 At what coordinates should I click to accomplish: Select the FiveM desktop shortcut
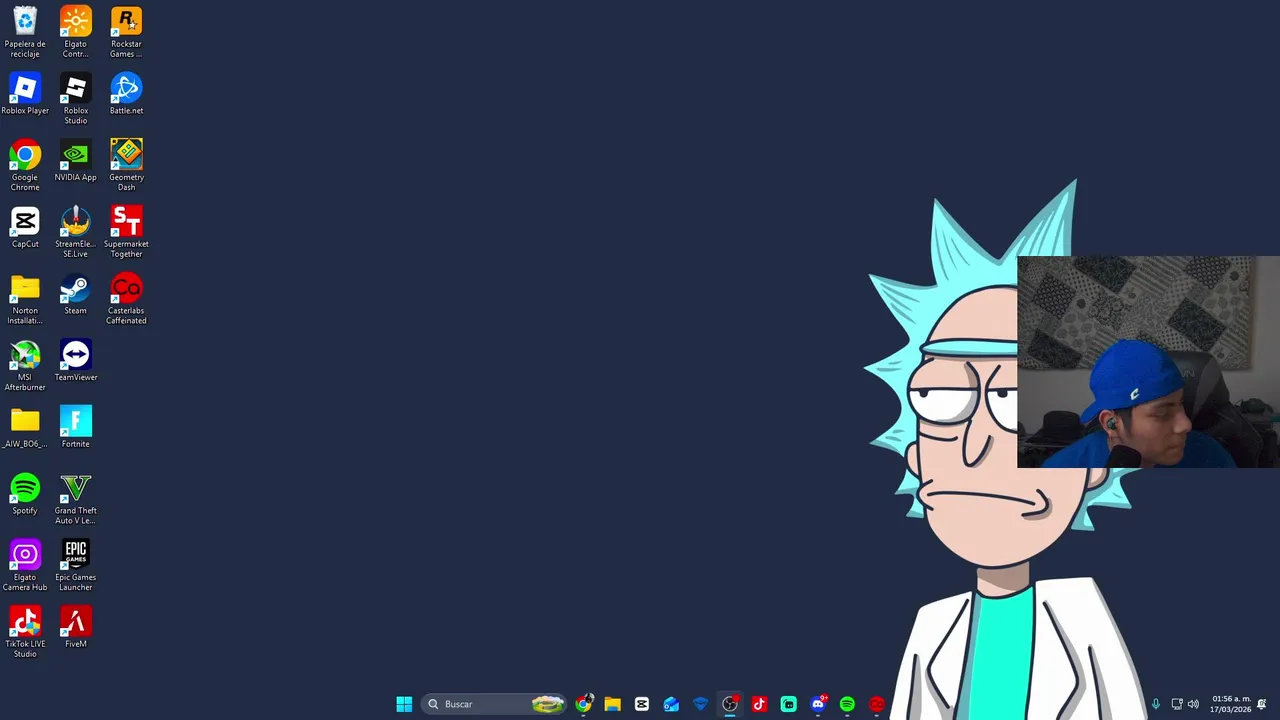coord(76,628)
